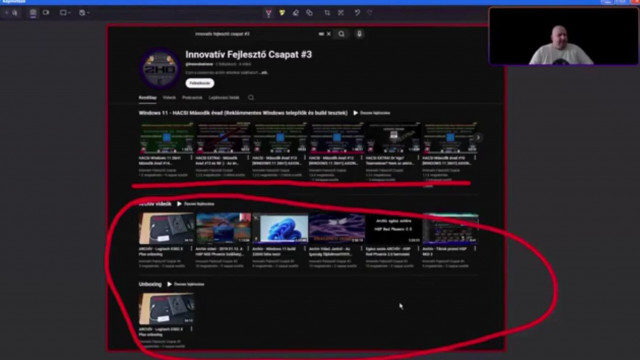Click the magnifier search button
The height and width of the screenshot is (360, 640).
coord(341,34)
